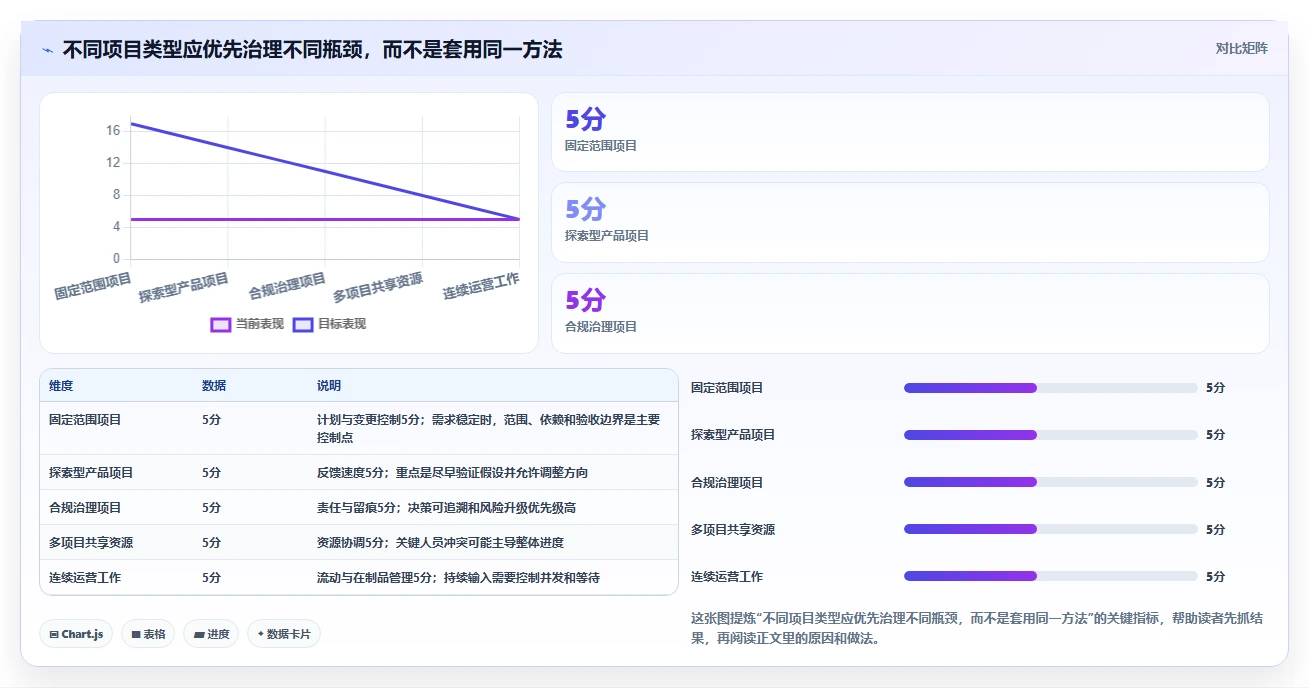The image size is (1309, 688).
Task: Click the description starting 流动与在制品管理5分
Action: (458, 577)
